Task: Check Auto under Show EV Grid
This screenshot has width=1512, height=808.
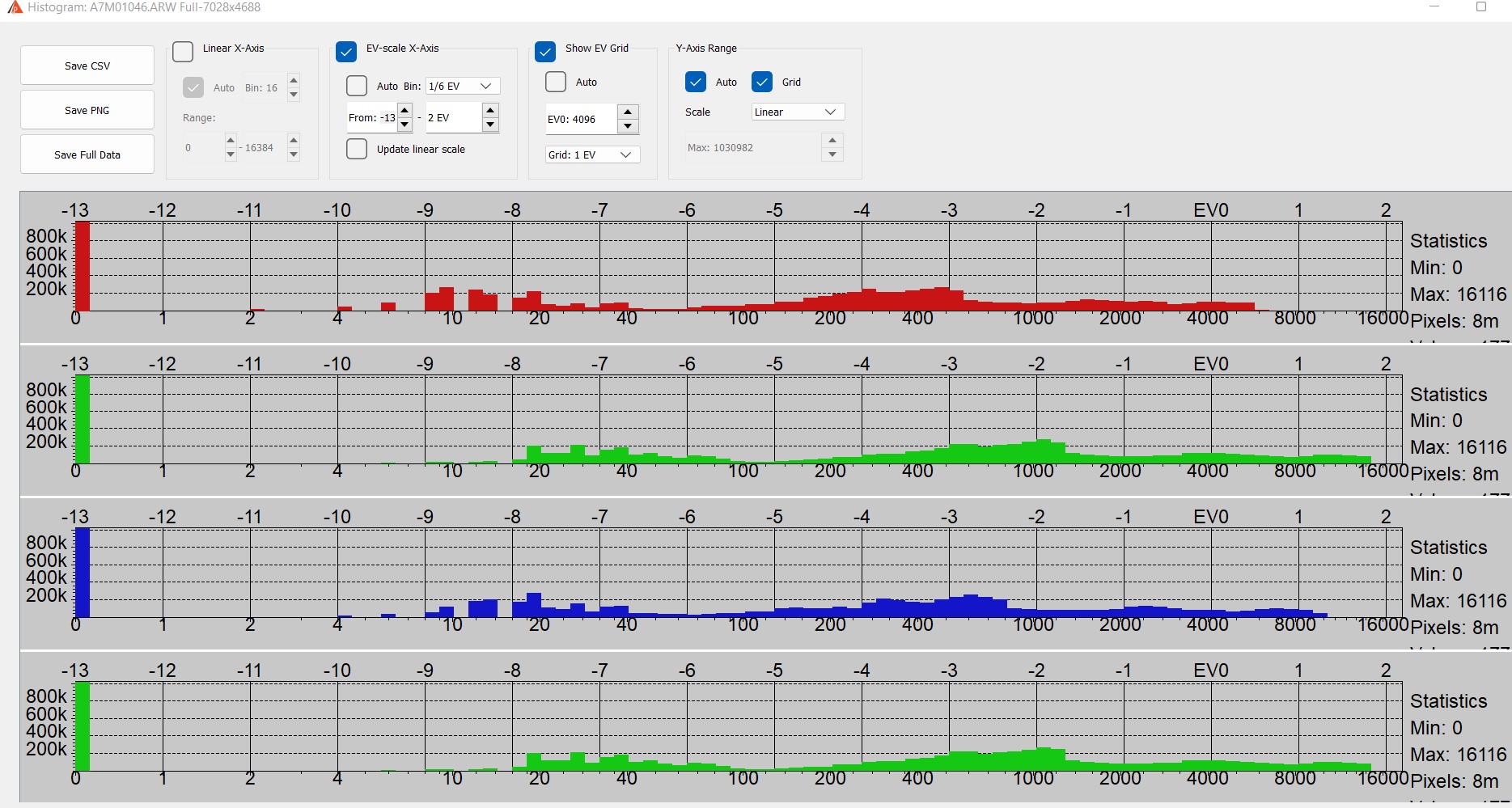Action: [x=556, y=82]
